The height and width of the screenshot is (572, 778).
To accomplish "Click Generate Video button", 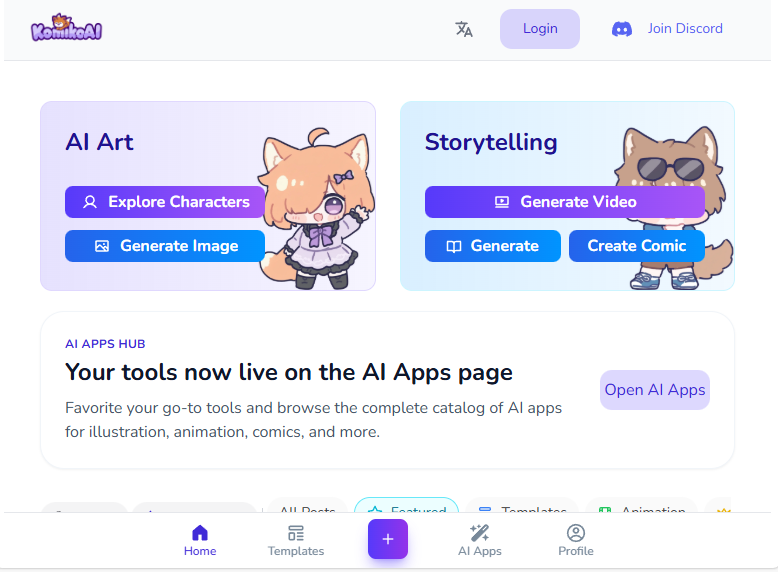I will 565,202.
